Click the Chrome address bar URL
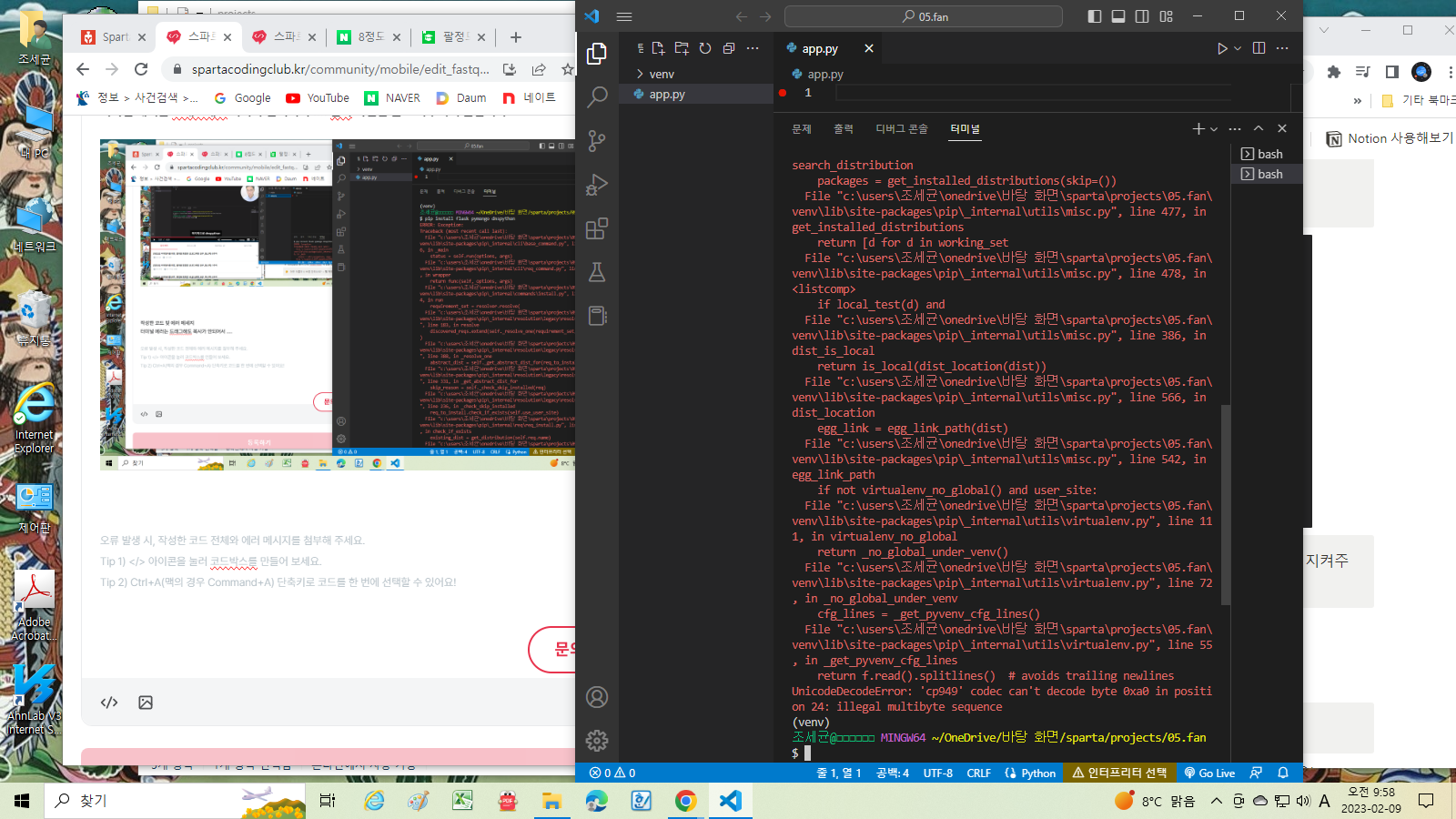This screenshot has height=819, width=1456. [340, 69]
